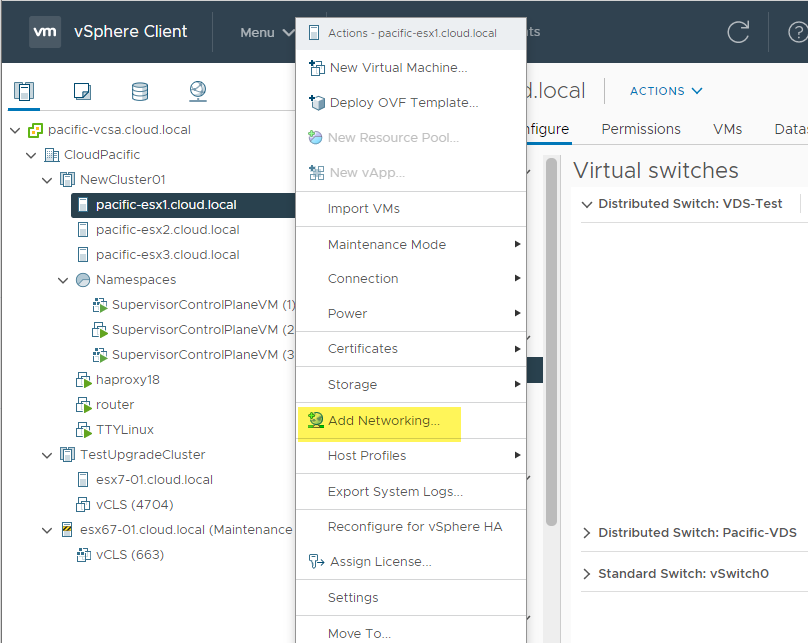Click the vCLS (663) VM icon
Image resolution: width=808 pixels, height=643 pixels.
point(83,555)
